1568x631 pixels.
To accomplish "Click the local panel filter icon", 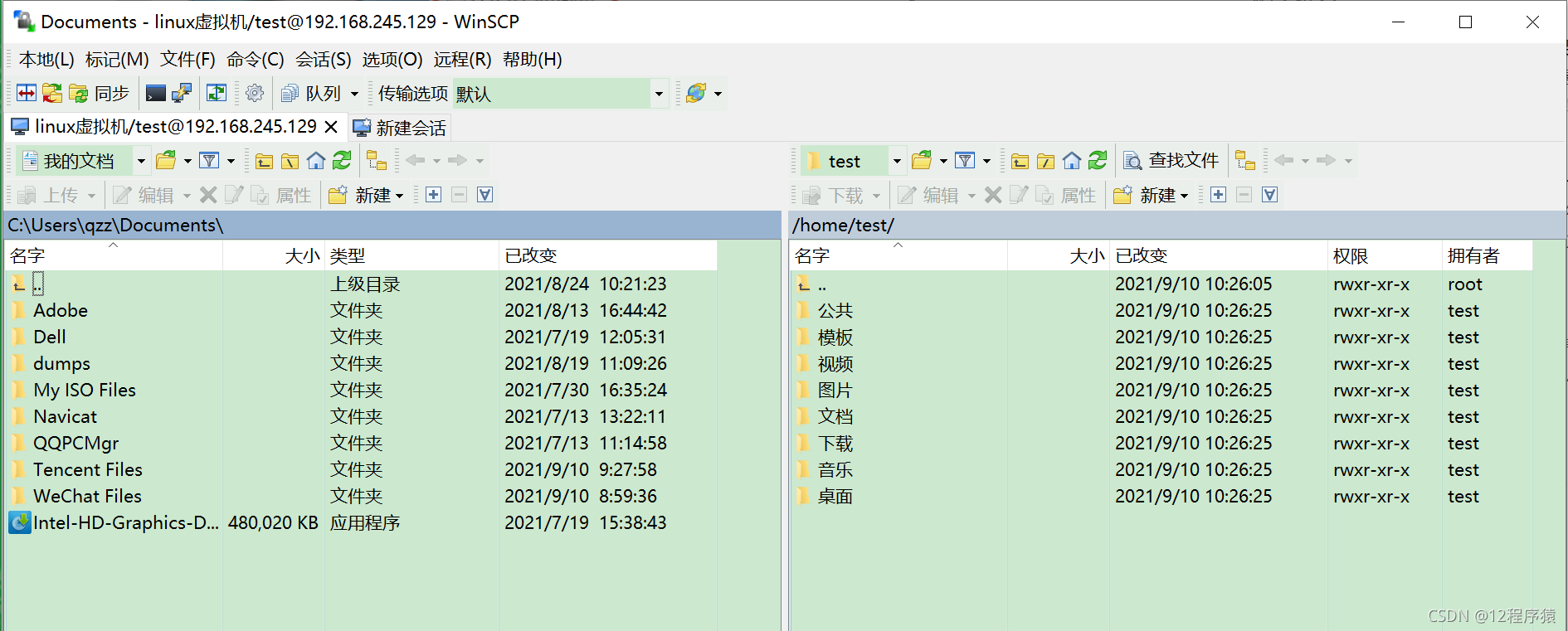I will pos(210,160).
